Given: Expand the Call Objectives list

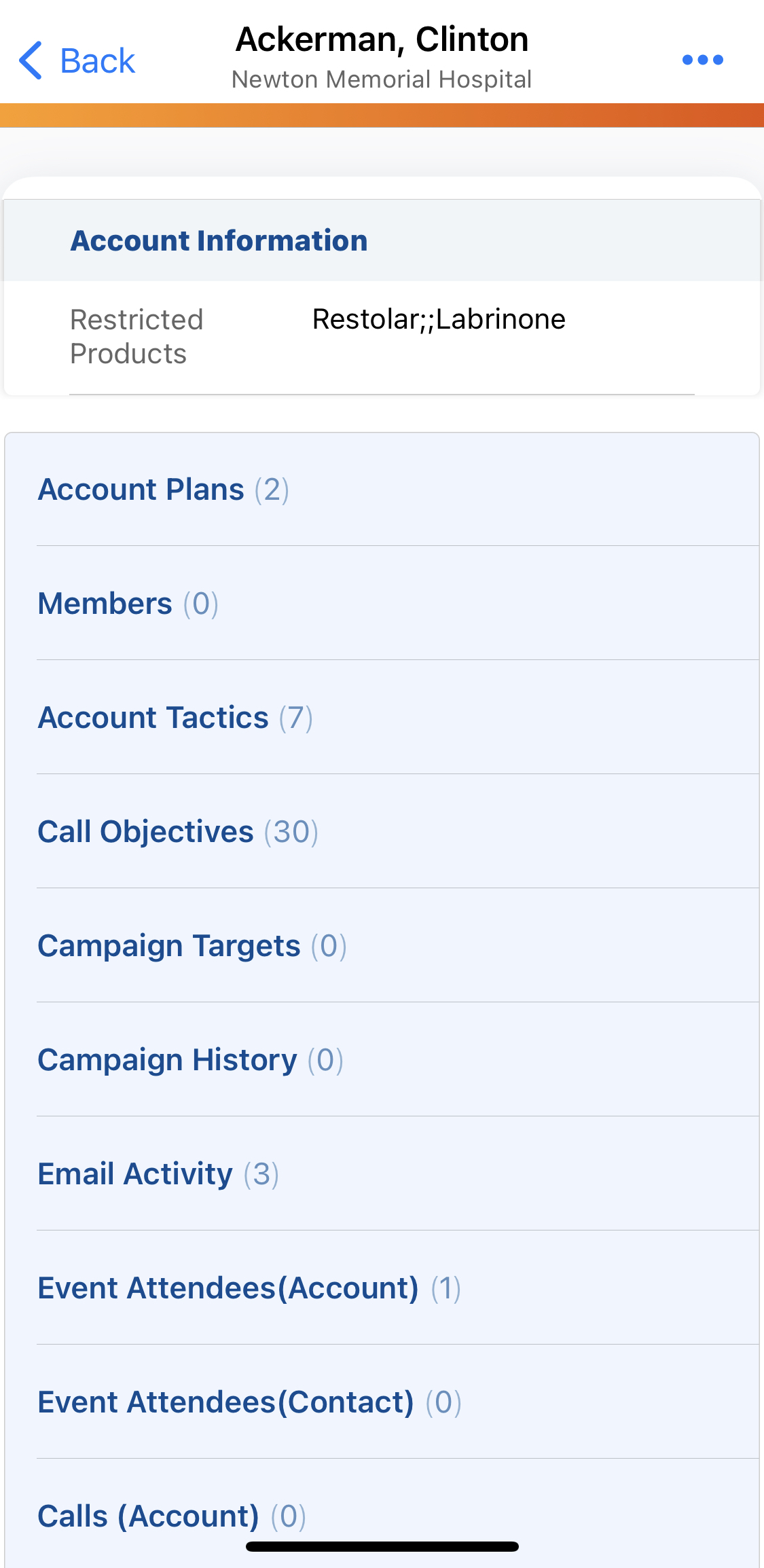Looking at the screenshot, I should click(x=178, y=832).
